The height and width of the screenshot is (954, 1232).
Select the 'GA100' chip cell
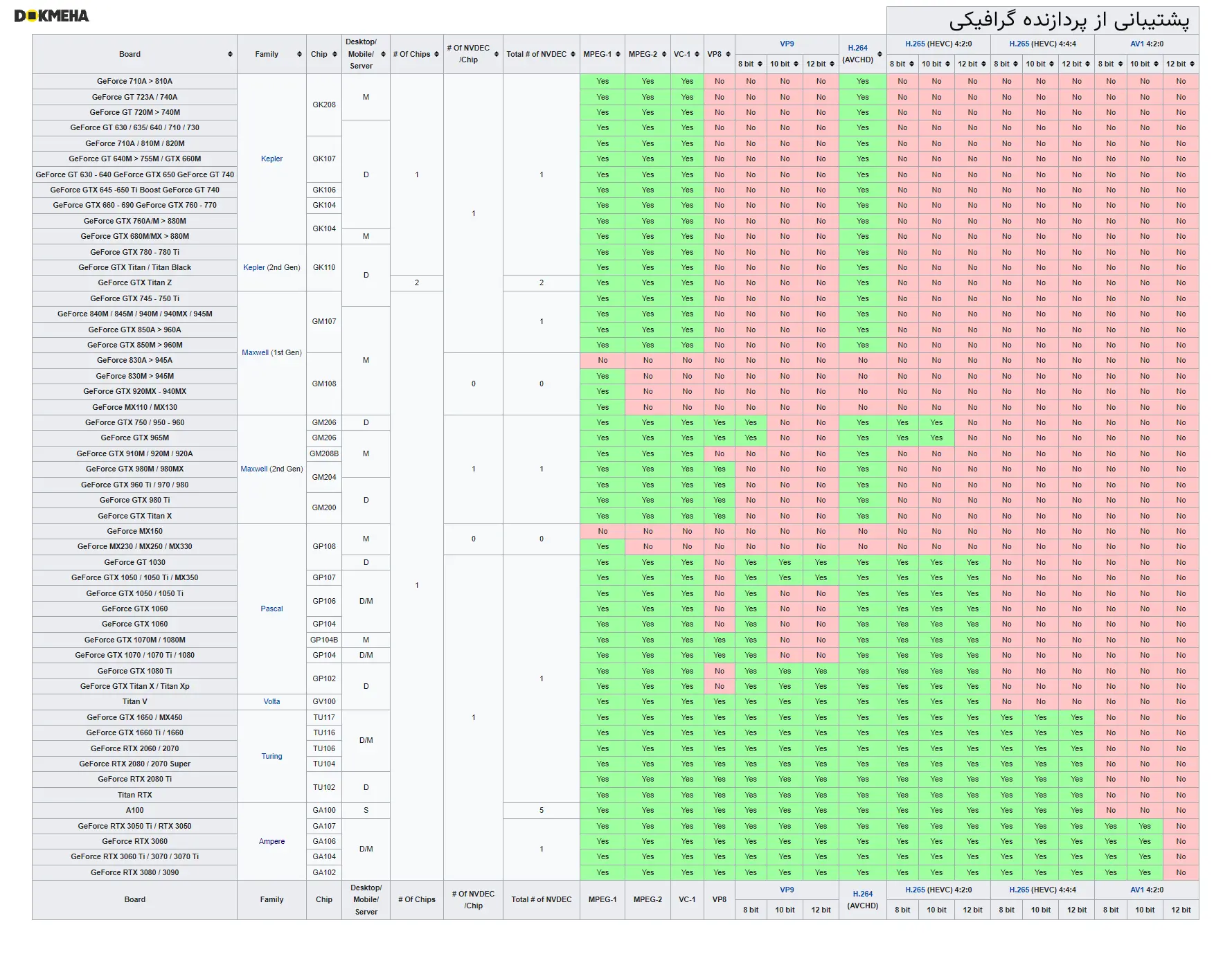[x=324, y=810]
